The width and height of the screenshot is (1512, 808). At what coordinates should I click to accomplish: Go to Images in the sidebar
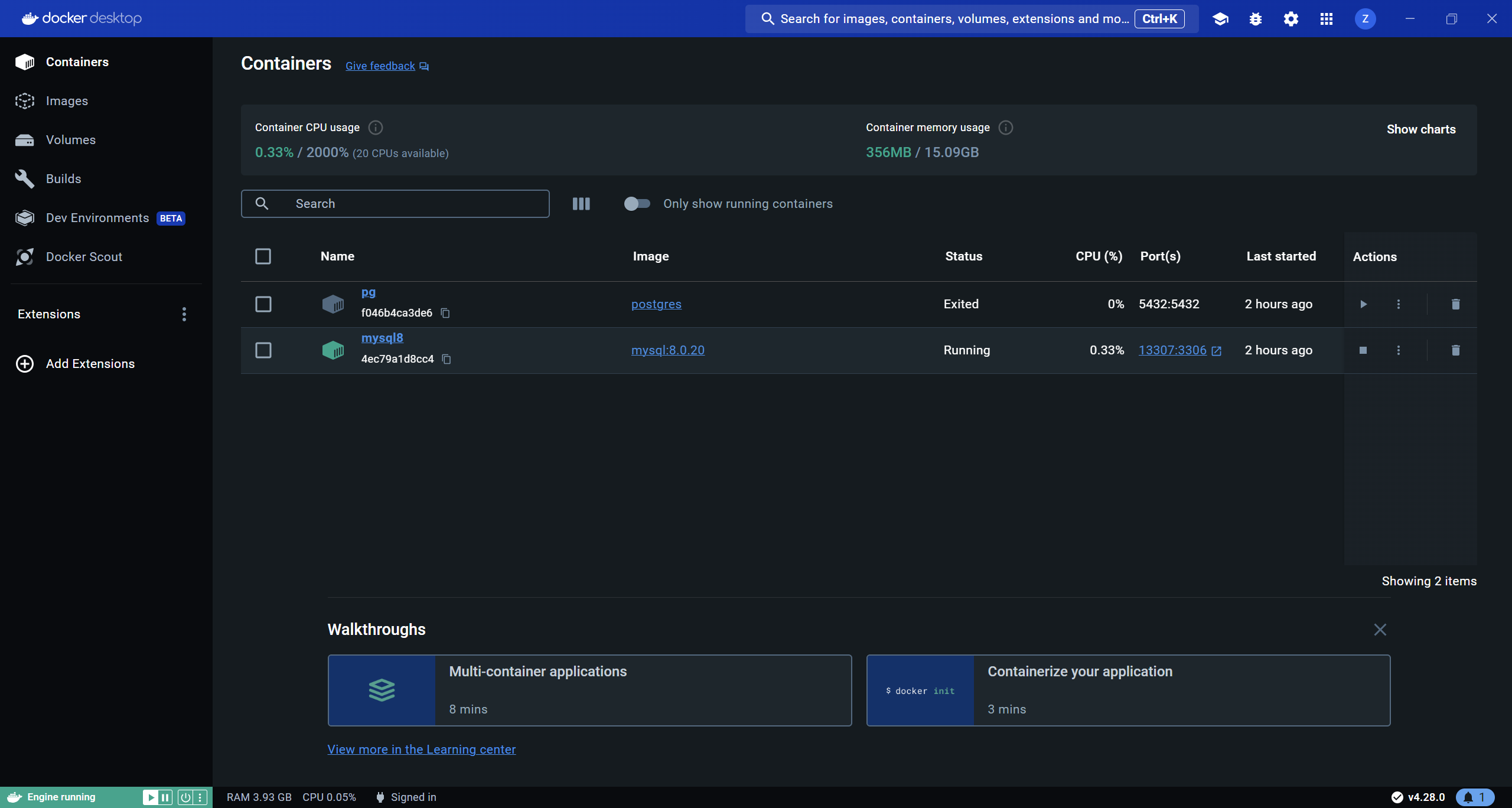pyautogui.click(x=67, y=101)
